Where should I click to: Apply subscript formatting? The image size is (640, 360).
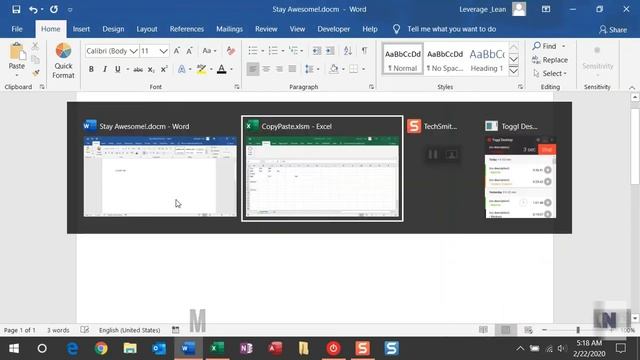(151, 69)
